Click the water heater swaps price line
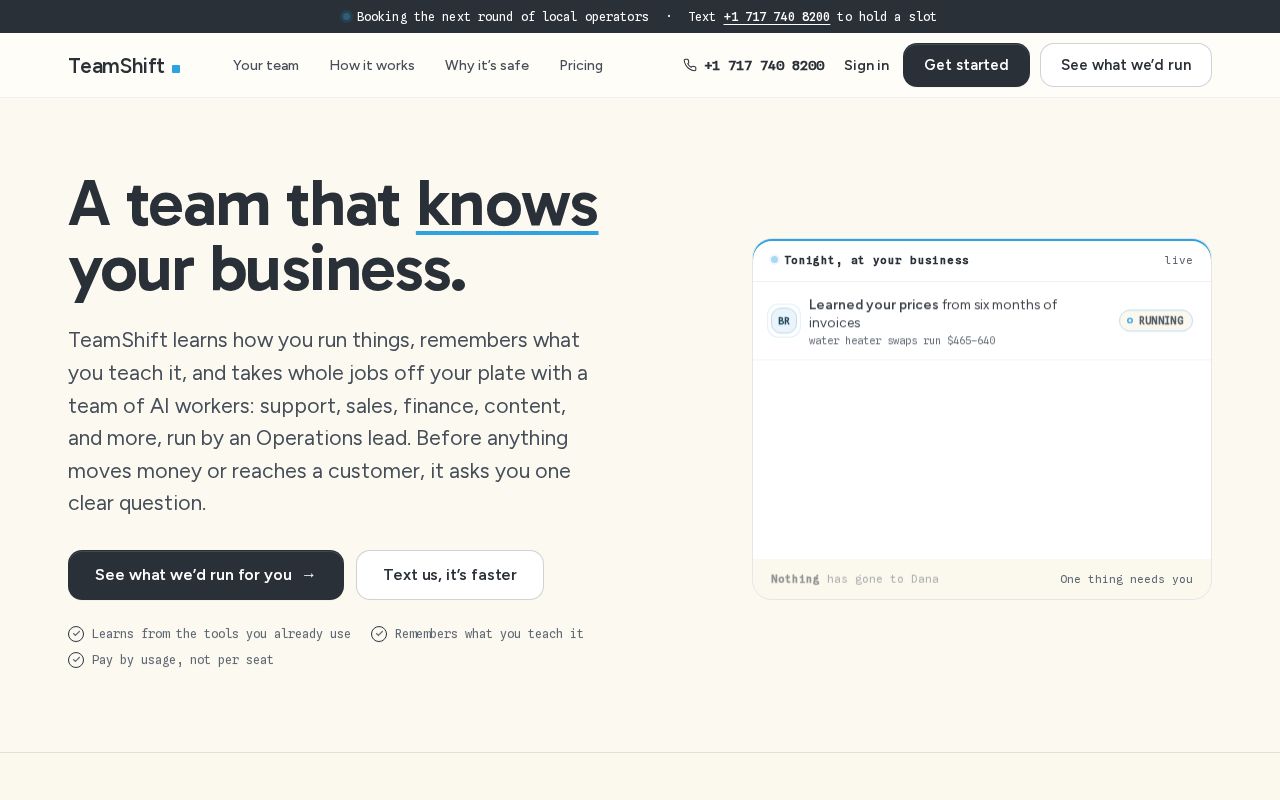1280x800 pixels. (902, 341)
